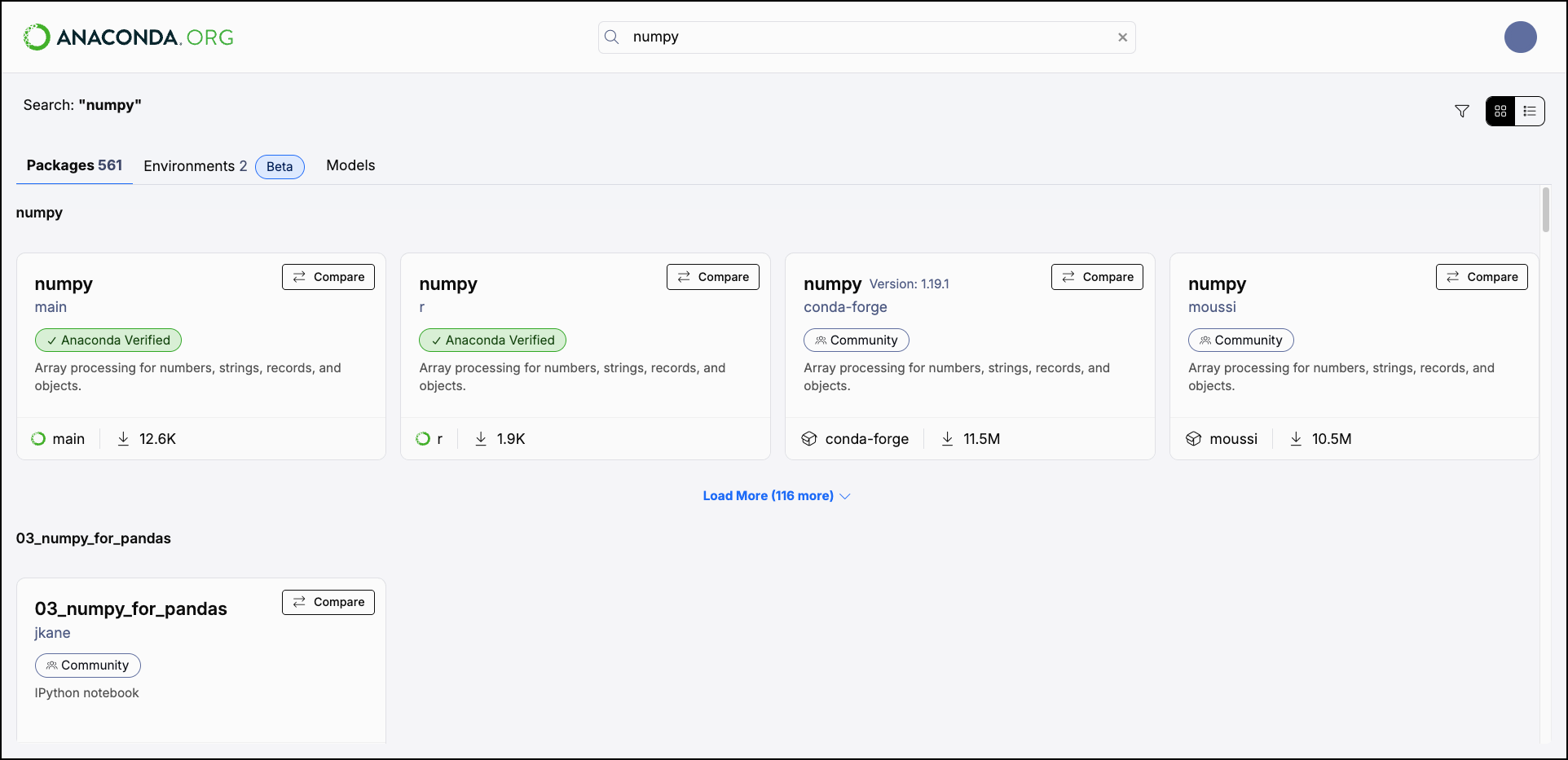Switch to grid view

pos(1500,112)
